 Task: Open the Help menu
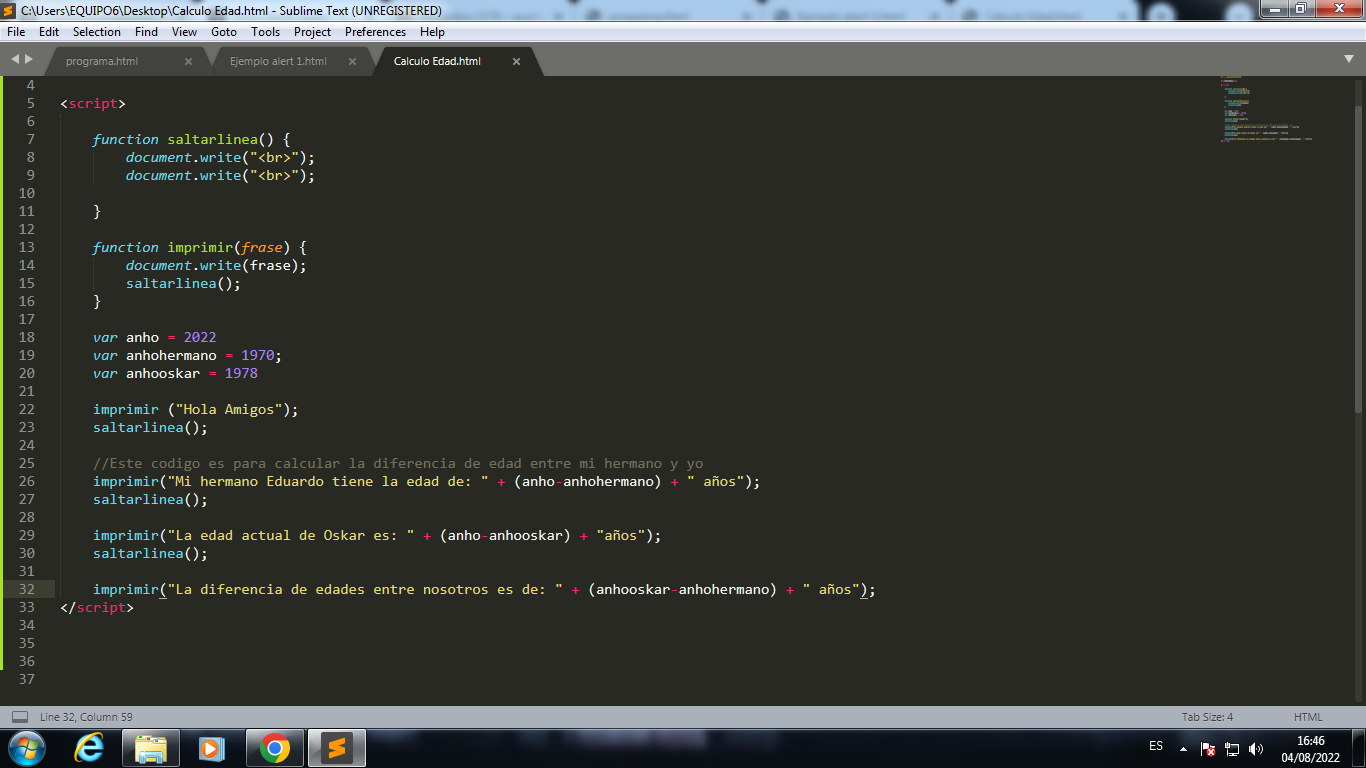point(432,32)
